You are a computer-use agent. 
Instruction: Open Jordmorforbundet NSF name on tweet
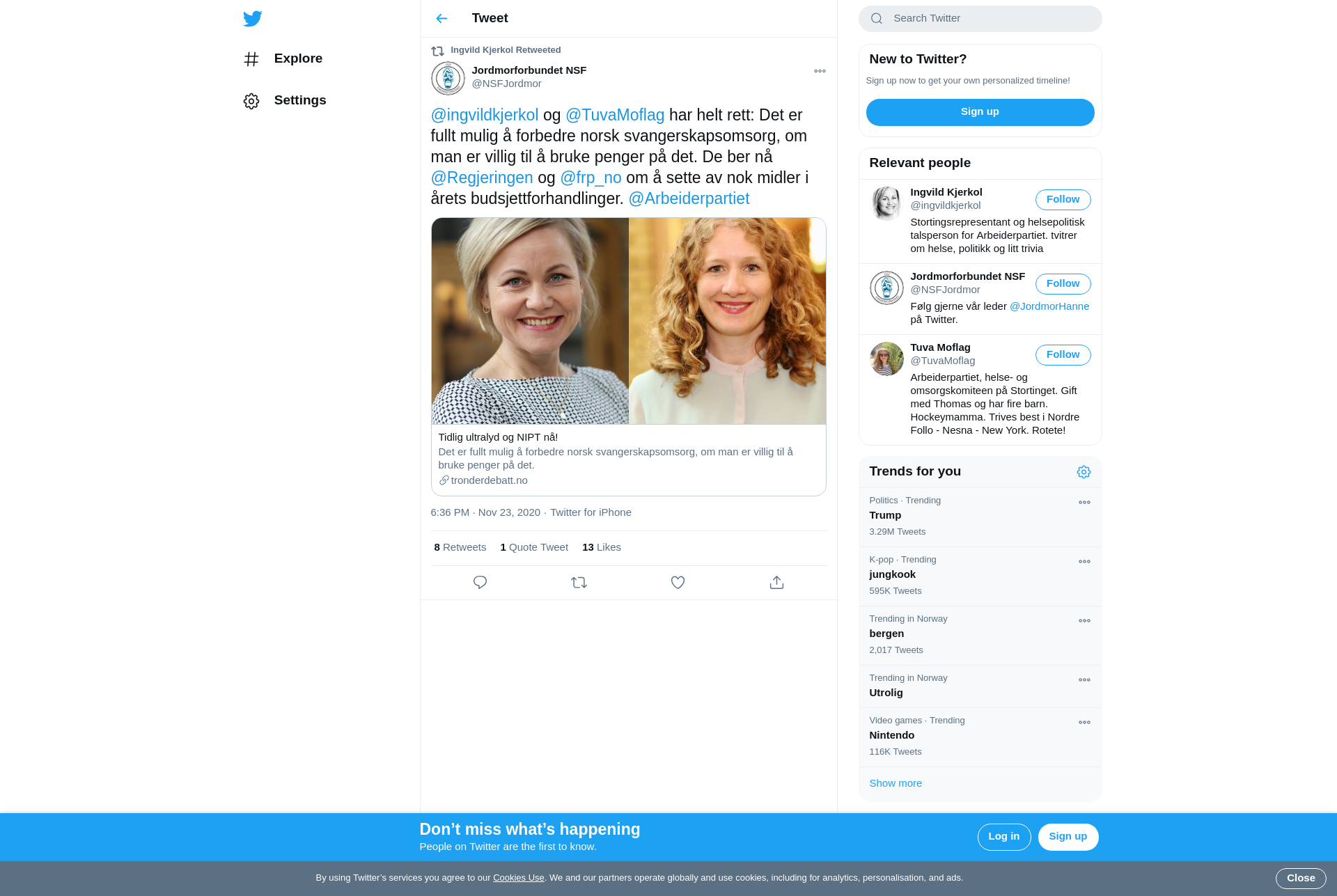click(529, 70)
